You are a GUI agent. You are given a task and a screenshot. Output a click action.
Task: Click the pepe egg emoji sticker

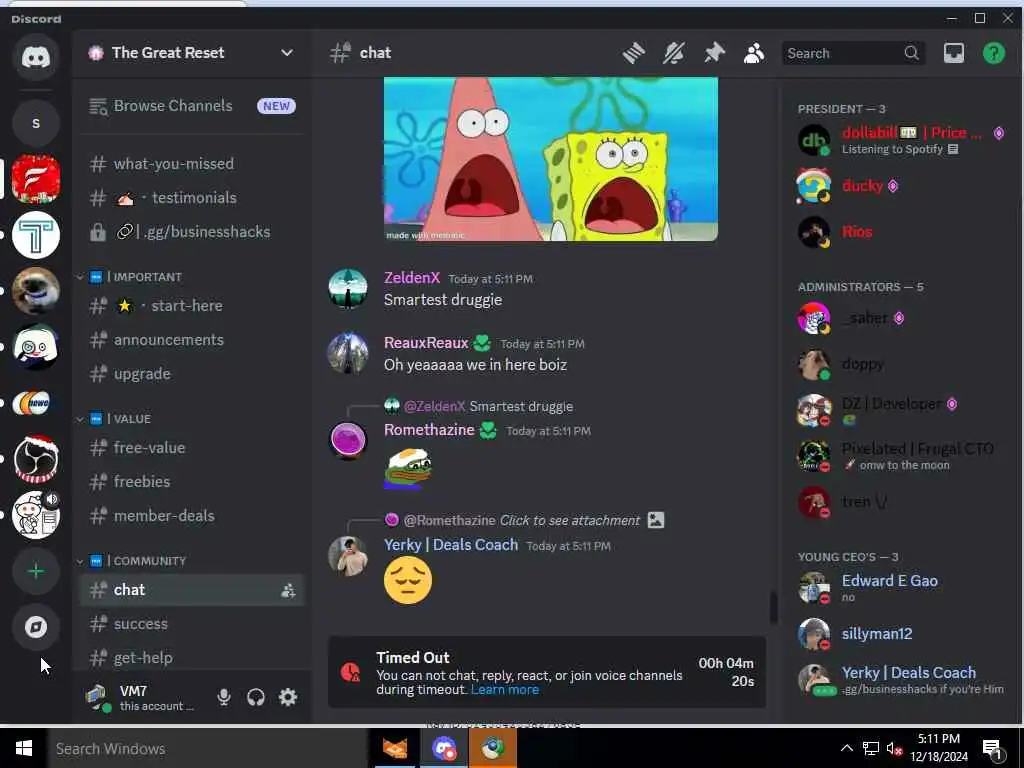[x=409, y=469]
